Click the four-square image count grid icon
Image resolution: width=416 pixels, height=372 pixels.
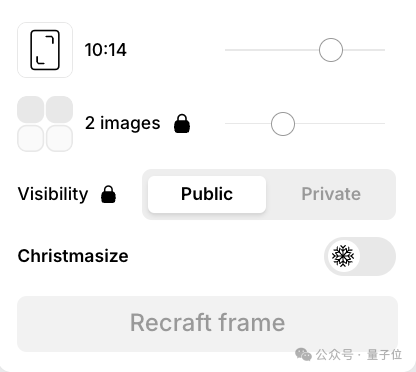tap(45, 124)
